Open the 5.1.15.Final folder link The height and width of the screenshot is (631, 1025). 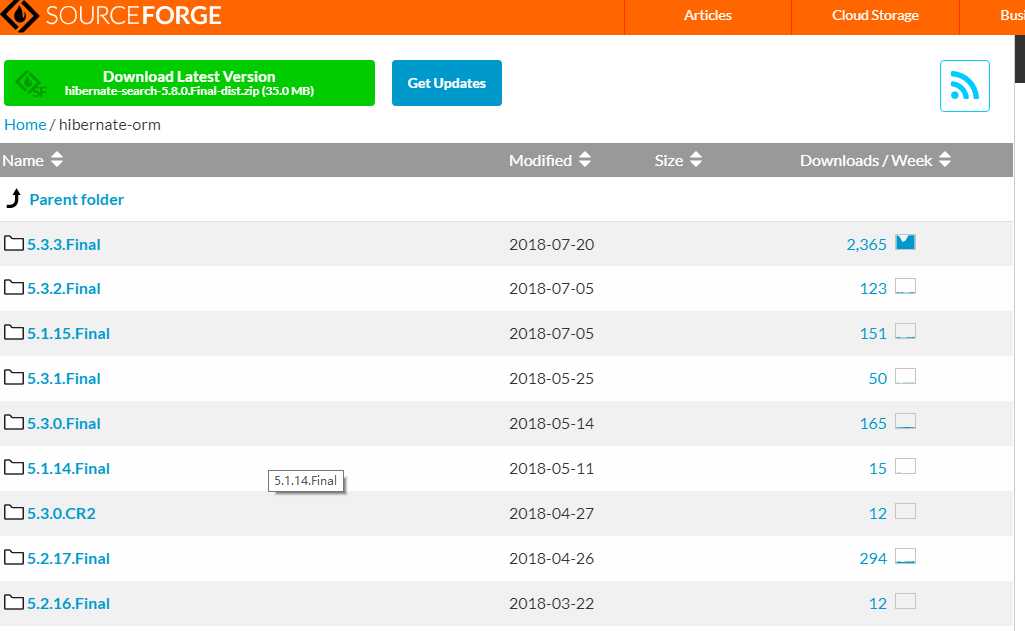(68, 333)
